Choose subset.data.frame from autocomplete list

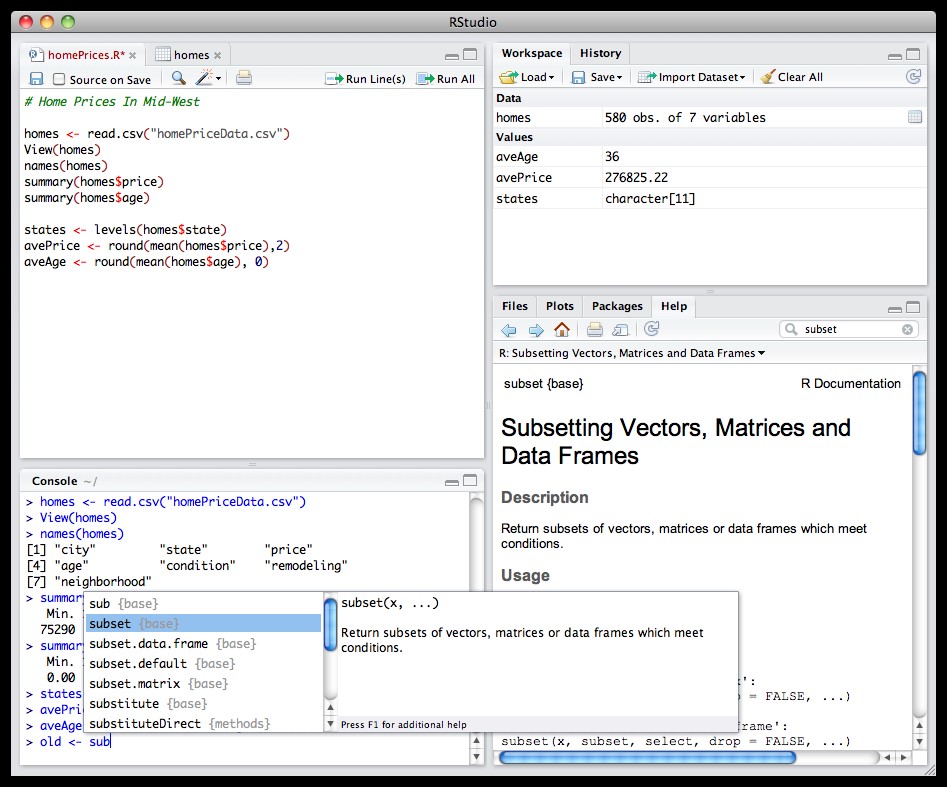204,644
